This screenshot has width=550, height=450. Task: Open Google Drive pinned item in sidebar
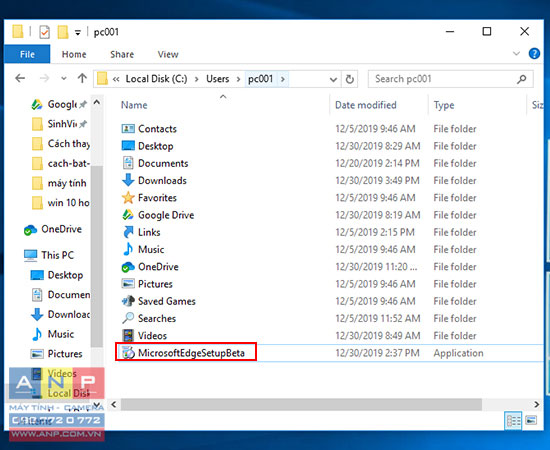(58, 104)
